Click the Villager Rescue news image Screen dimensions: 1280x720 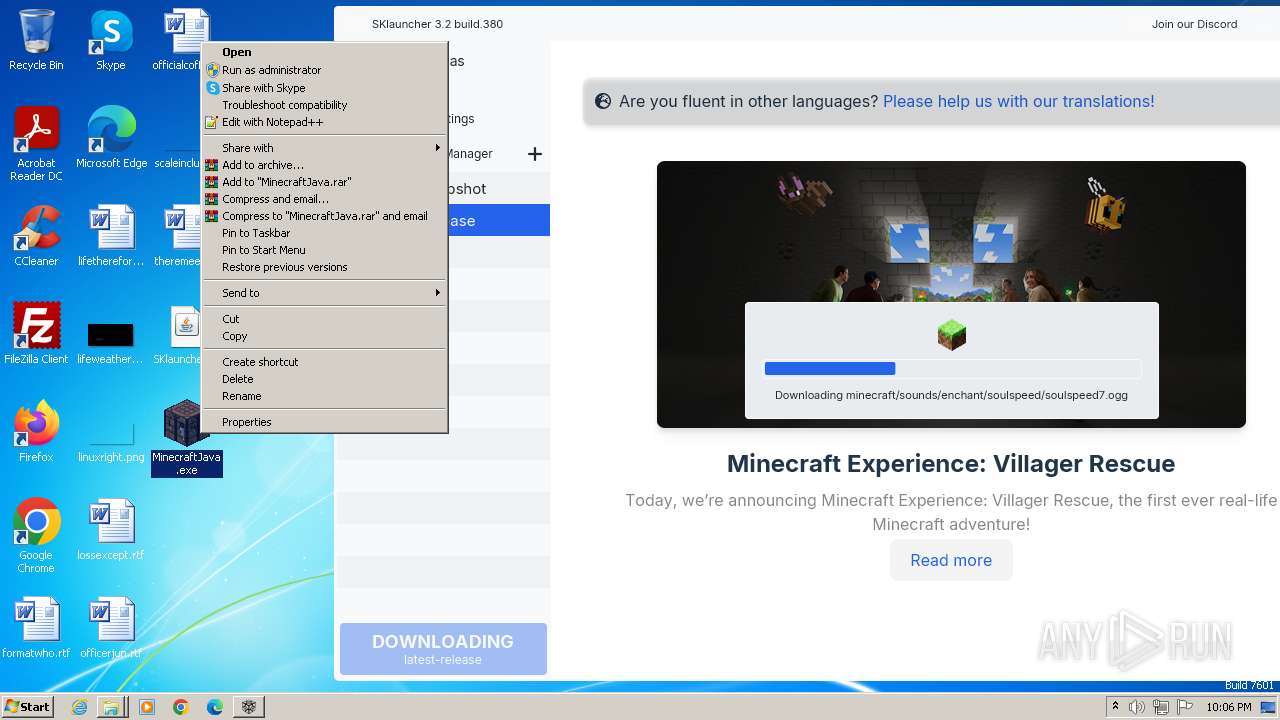[951, 294]
